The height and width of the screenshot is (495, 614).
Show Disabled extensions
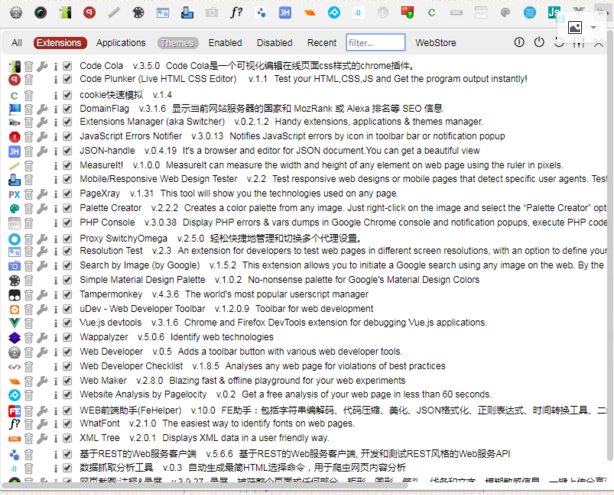[x=274, y=43]
